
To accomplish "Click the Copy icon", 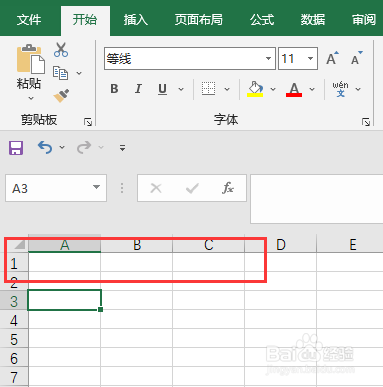I will (x=60, y=73).
